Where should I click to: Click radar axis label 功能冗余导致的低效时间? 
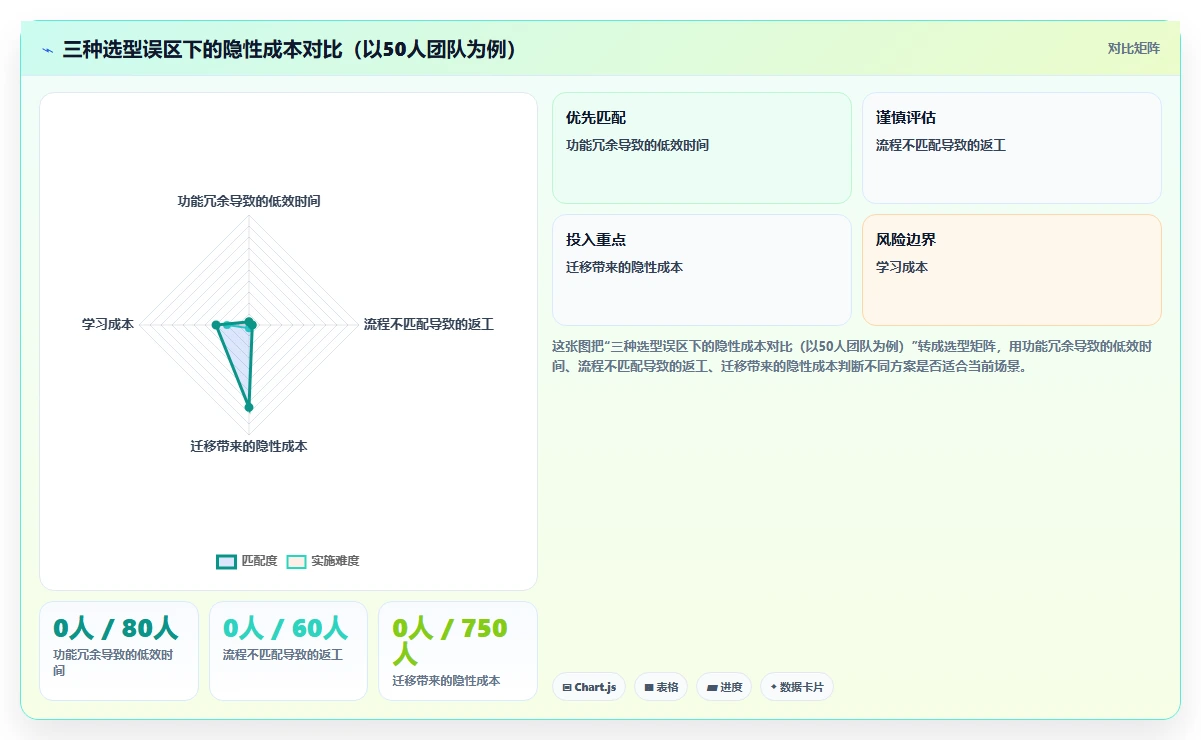(249, 201)
